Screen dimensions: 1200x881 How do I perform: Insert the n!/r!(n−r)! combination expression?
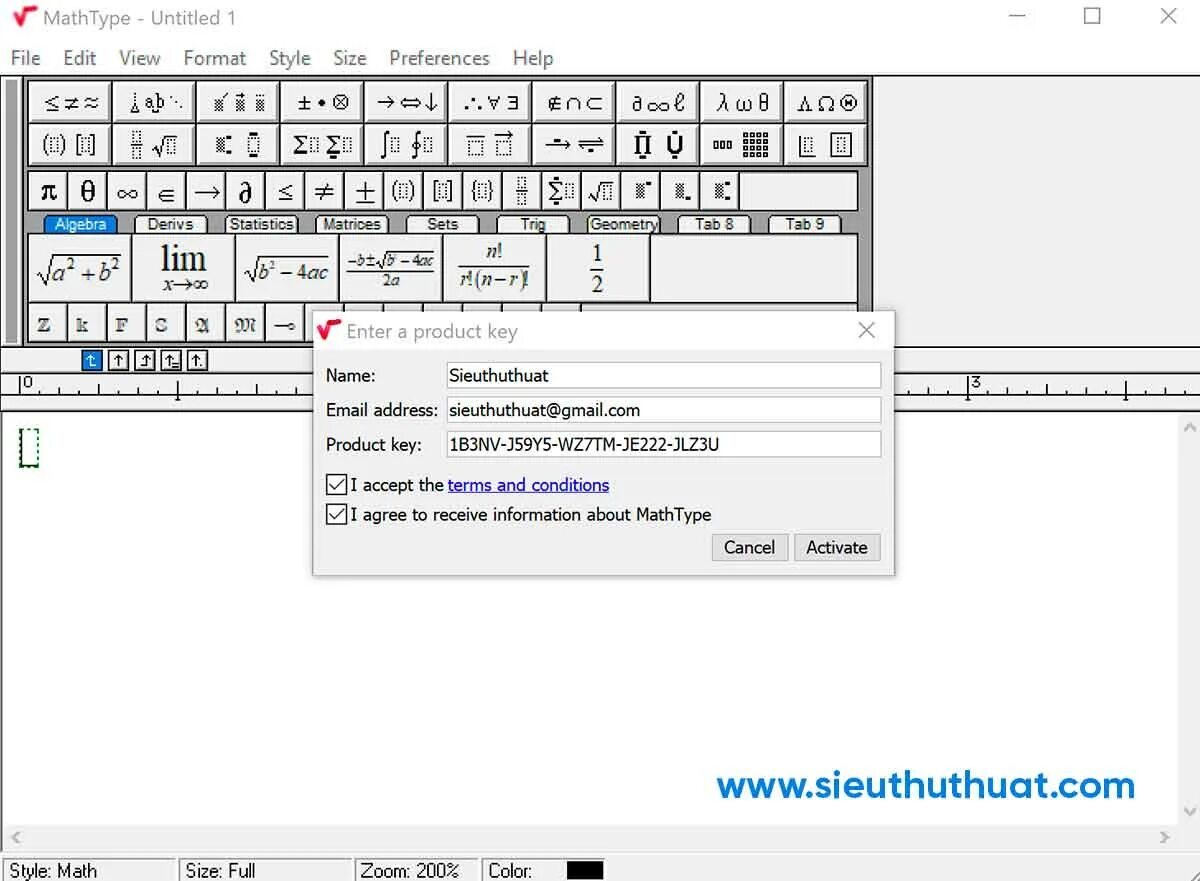click(x=494, y=268)
